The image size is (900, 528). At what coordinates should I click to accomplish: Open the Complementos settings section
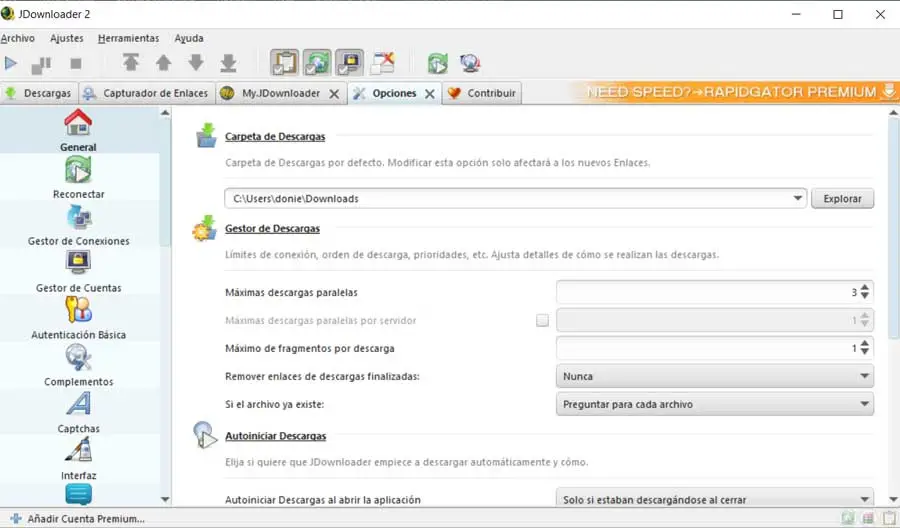pos(79,365)
